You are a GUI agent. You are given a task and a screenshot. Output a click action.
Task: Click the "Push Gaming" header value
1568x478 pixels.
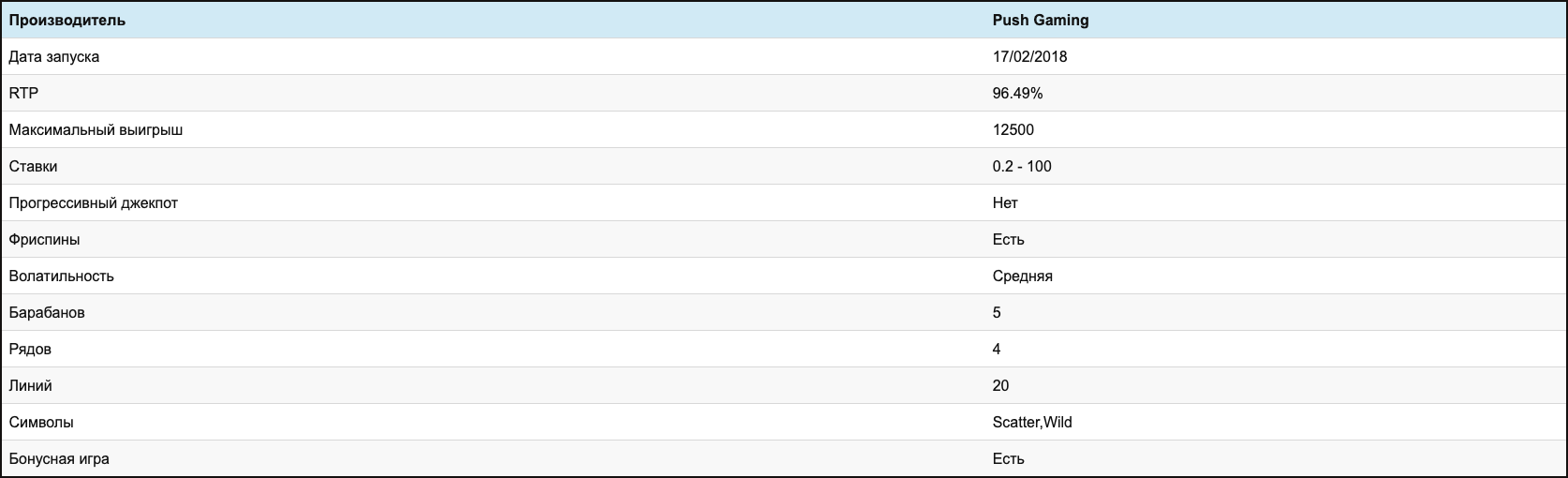click(x=1041, y=20)
